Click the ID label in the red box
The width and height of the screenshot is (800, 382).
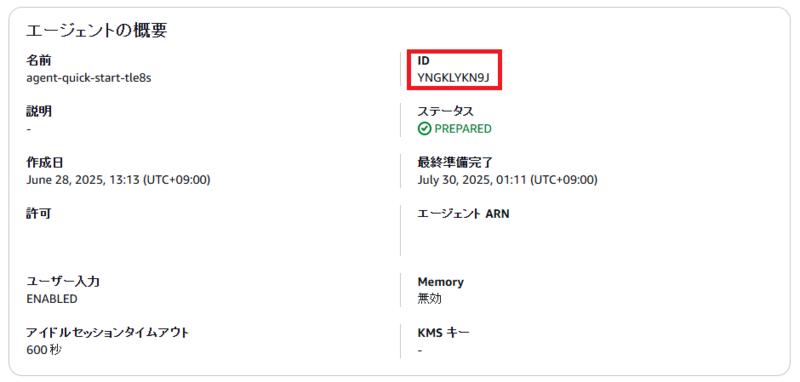(423, 61)
